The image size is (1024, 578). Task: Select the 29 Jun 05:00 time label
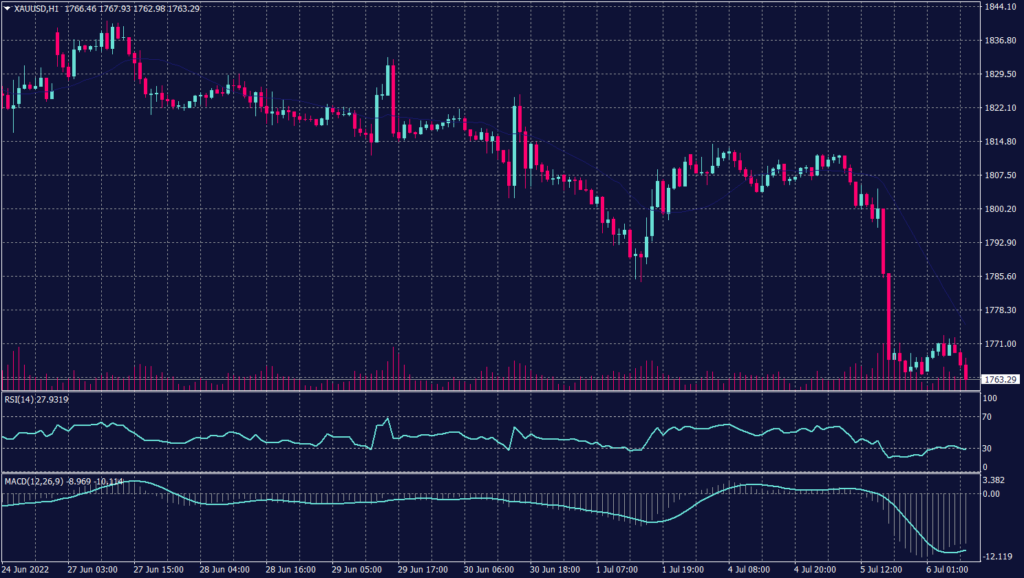pyautogui.click(x=358, y=570)
